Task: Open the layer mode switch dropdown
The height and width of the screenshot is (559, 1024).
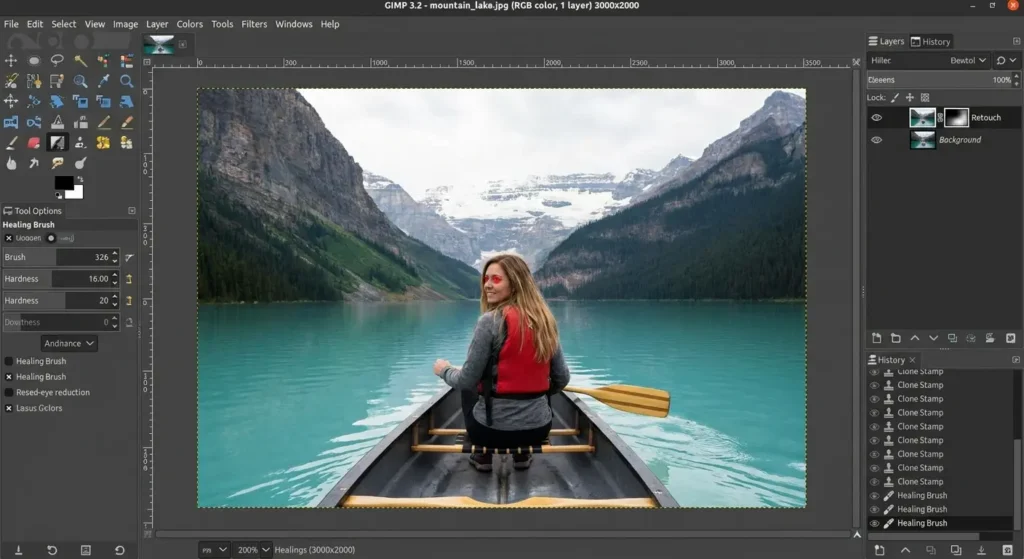Action: 1006,60
